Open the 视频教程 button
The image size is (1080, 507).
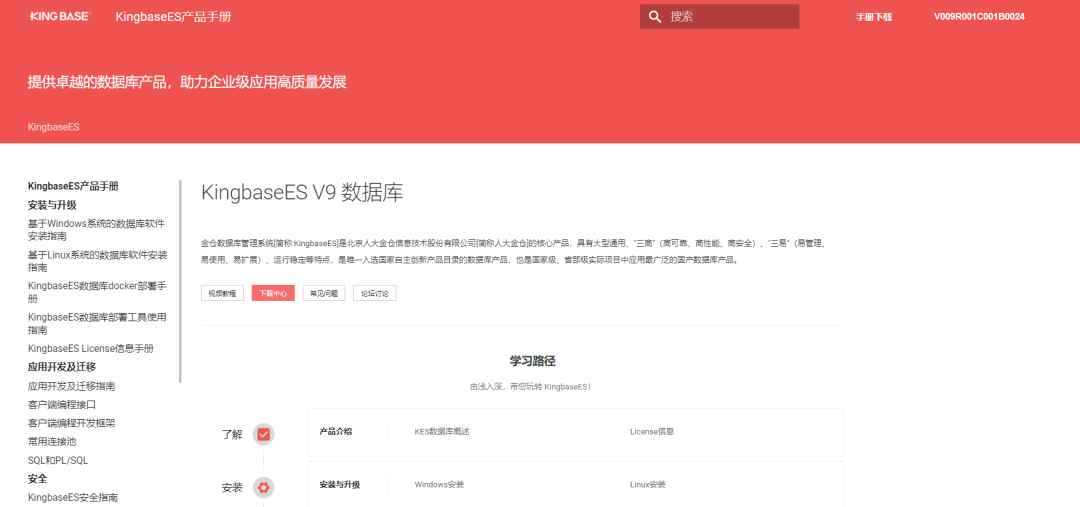pos(222,293)
